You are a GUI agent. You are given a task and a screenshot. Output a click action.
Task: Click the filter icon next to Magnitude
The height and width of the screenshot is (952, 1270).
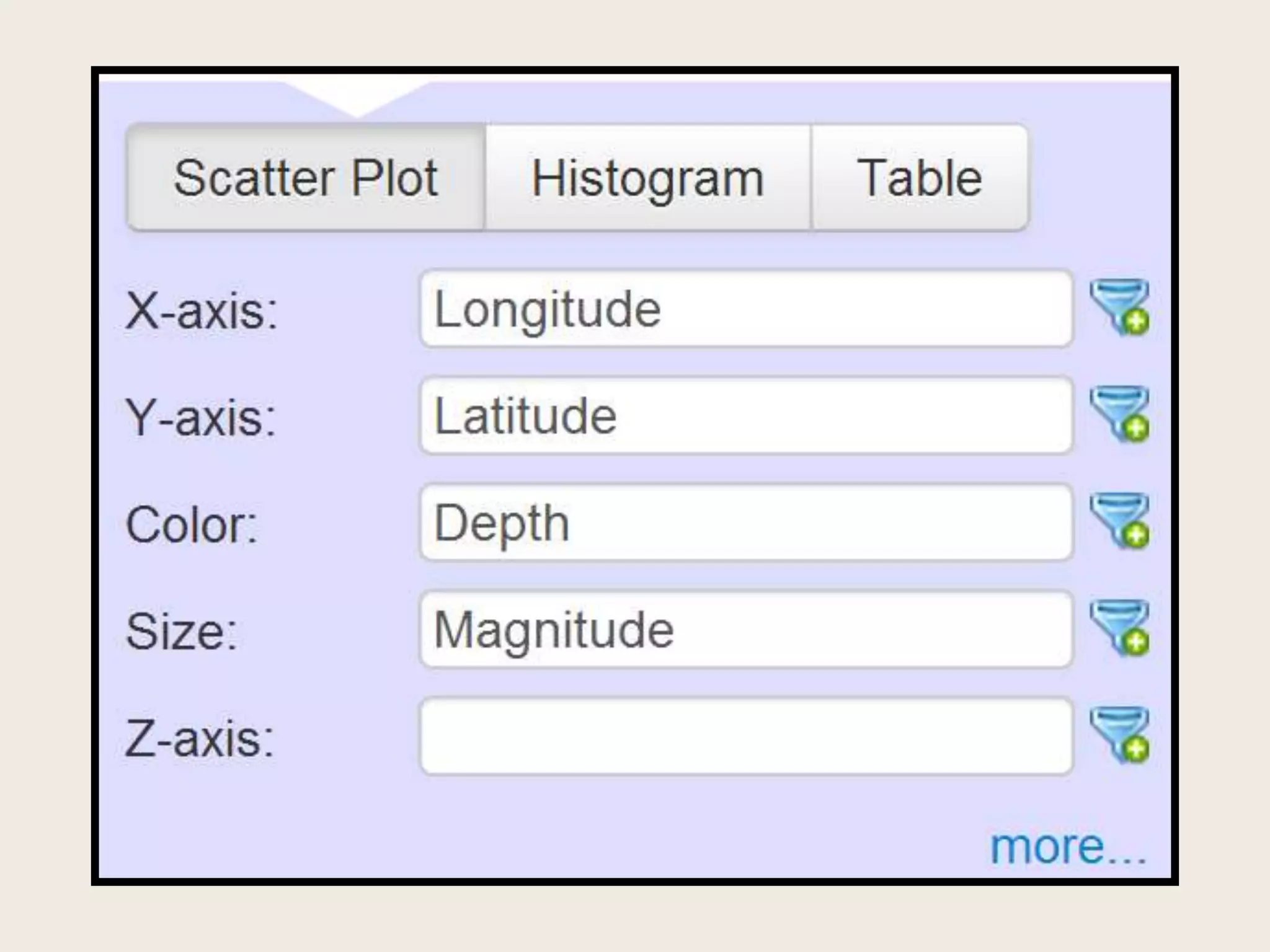click(x=1120, y=628)
